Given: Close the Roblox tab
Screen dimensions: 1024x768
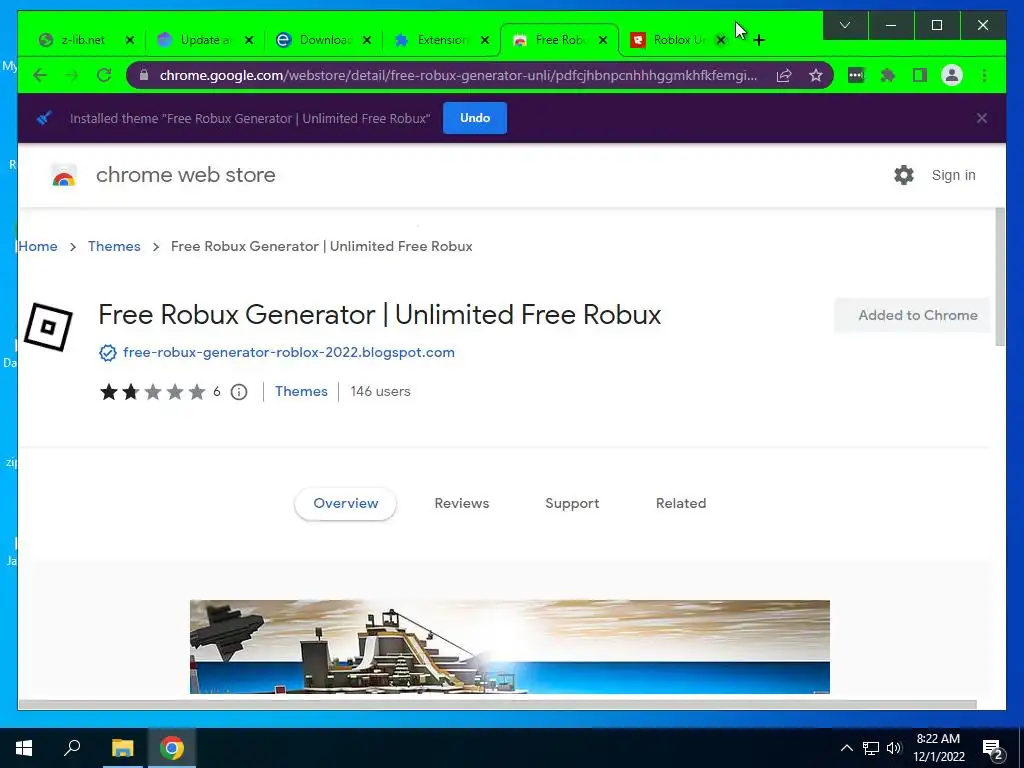Looking at the screenshot, I should click(x=720, y=40).
